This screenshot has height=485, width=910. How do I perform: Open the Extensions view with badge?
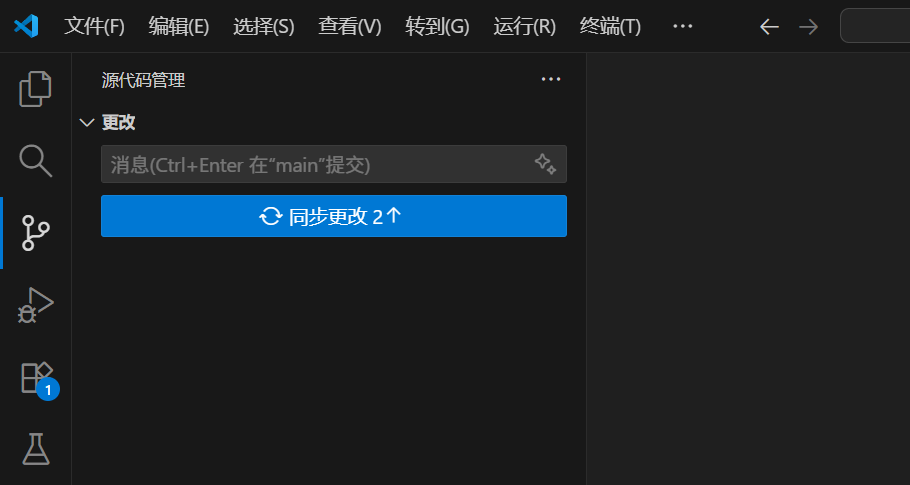click(x=38, y=379)
